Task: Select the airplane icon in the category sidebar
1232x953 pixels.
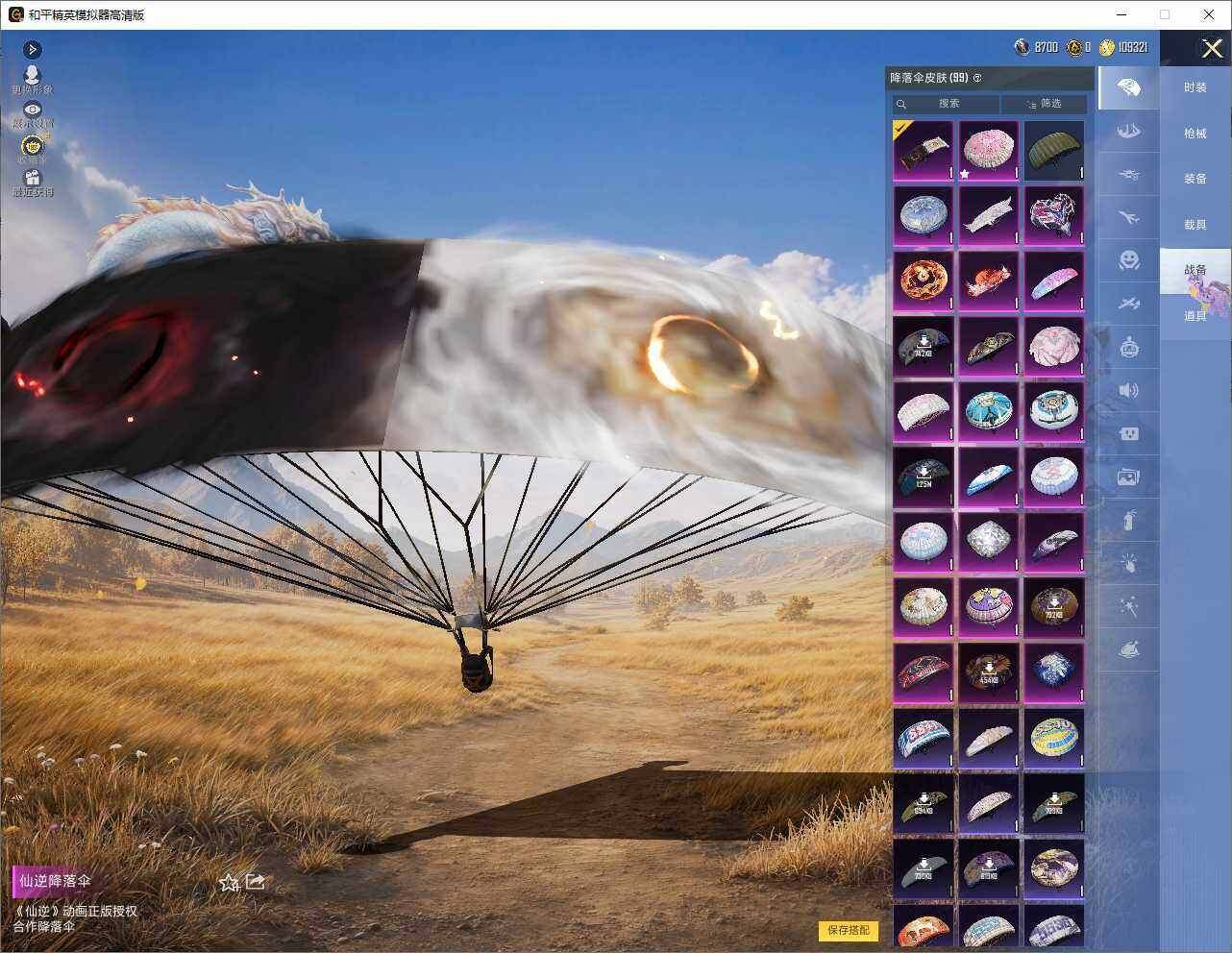Action: (x=1129, y=218)
